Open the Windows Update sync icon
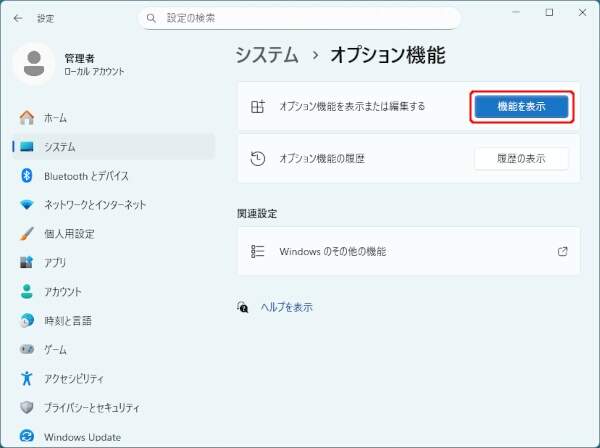Image resolution: width=600 pixels, height=448 pixels. pyautogui.click(x=27, y=436)
